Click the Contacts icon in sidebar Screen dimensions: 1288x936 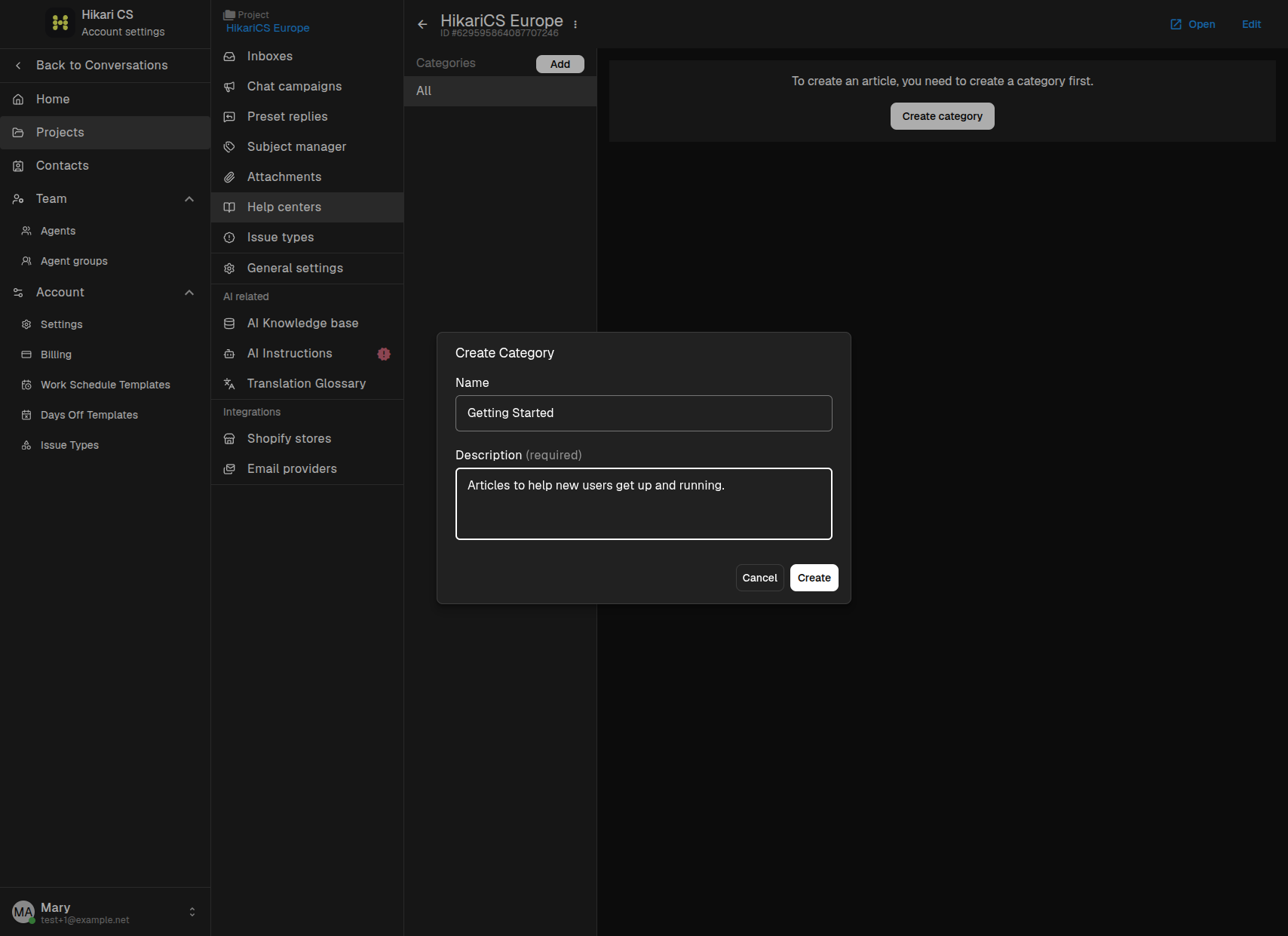click(x=18, y=166)
